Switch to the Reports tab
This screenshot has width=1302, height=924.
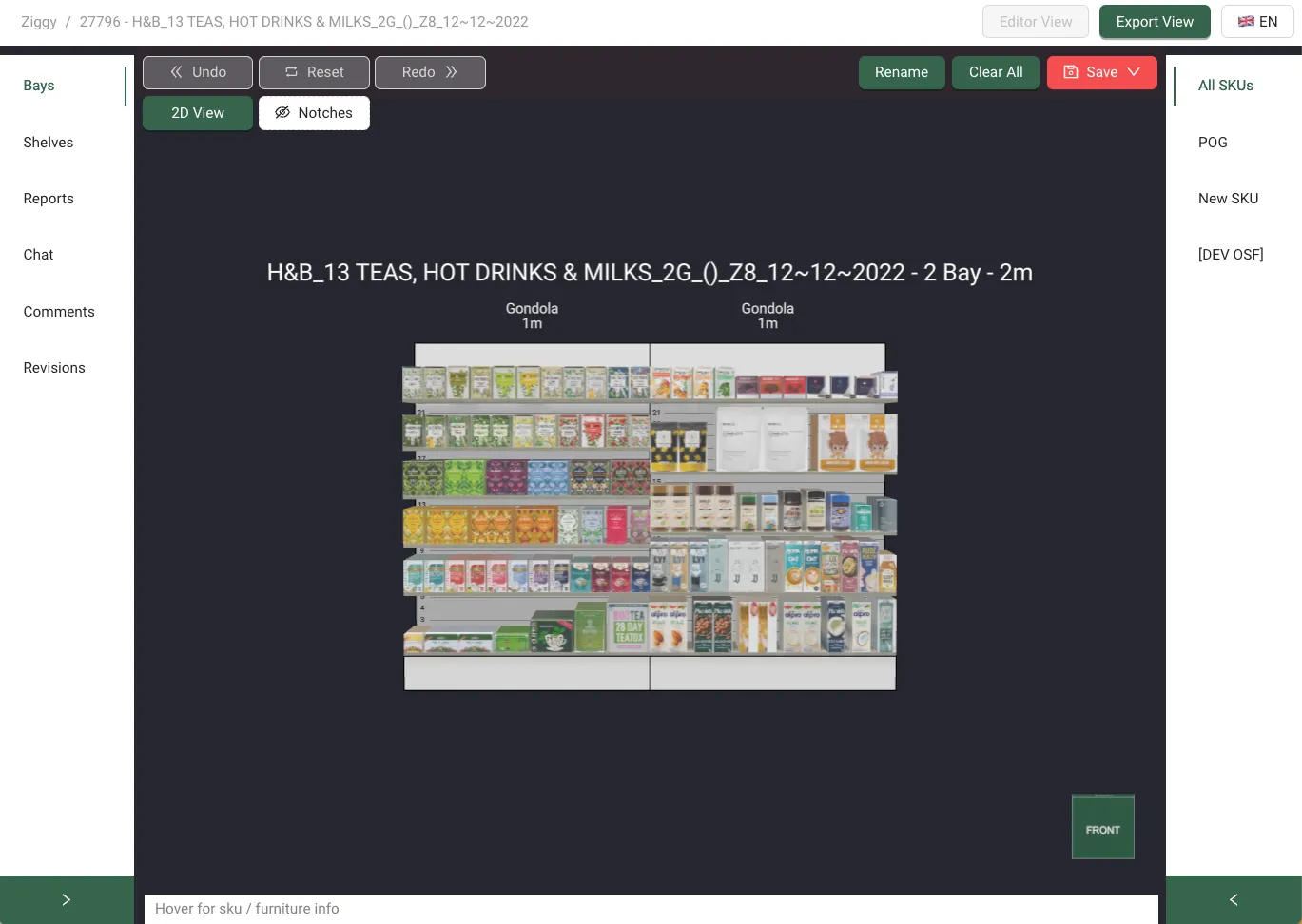(49, 199)
